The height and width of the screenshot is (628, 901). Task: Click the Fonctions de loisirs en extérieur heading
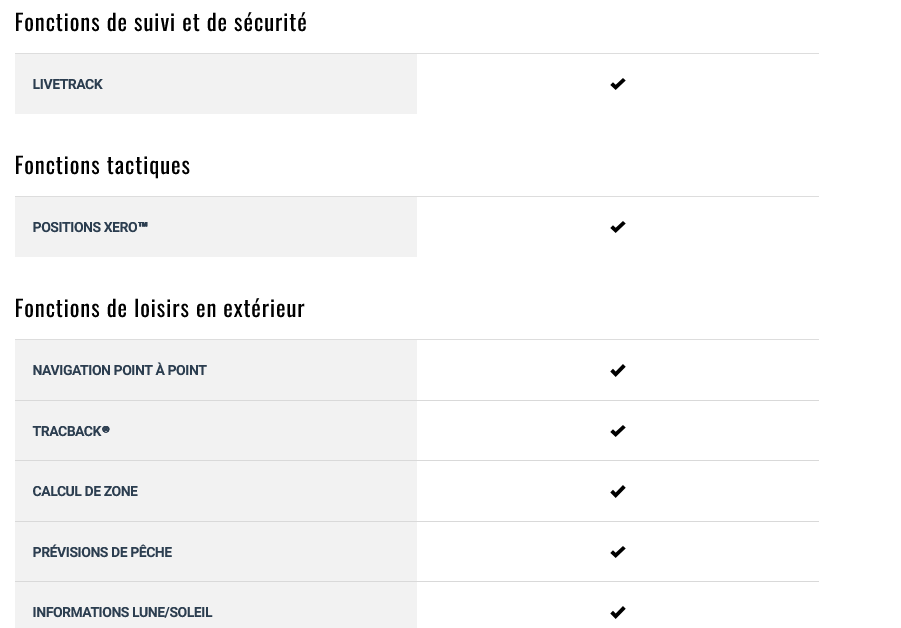(160, 309)
